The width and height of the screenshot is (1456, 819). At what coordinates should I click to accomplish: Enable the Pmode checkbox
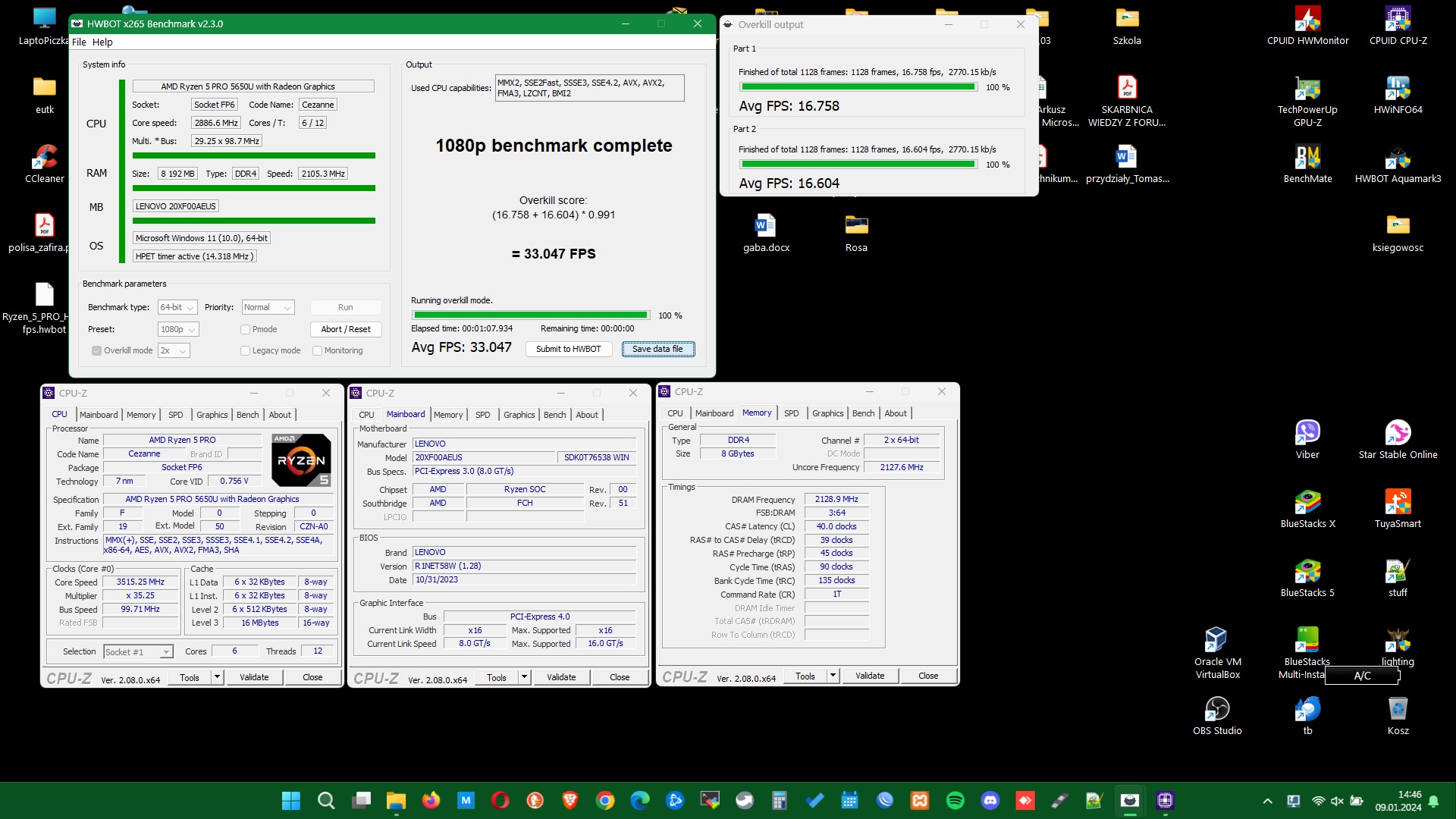[x=245, y=329]
